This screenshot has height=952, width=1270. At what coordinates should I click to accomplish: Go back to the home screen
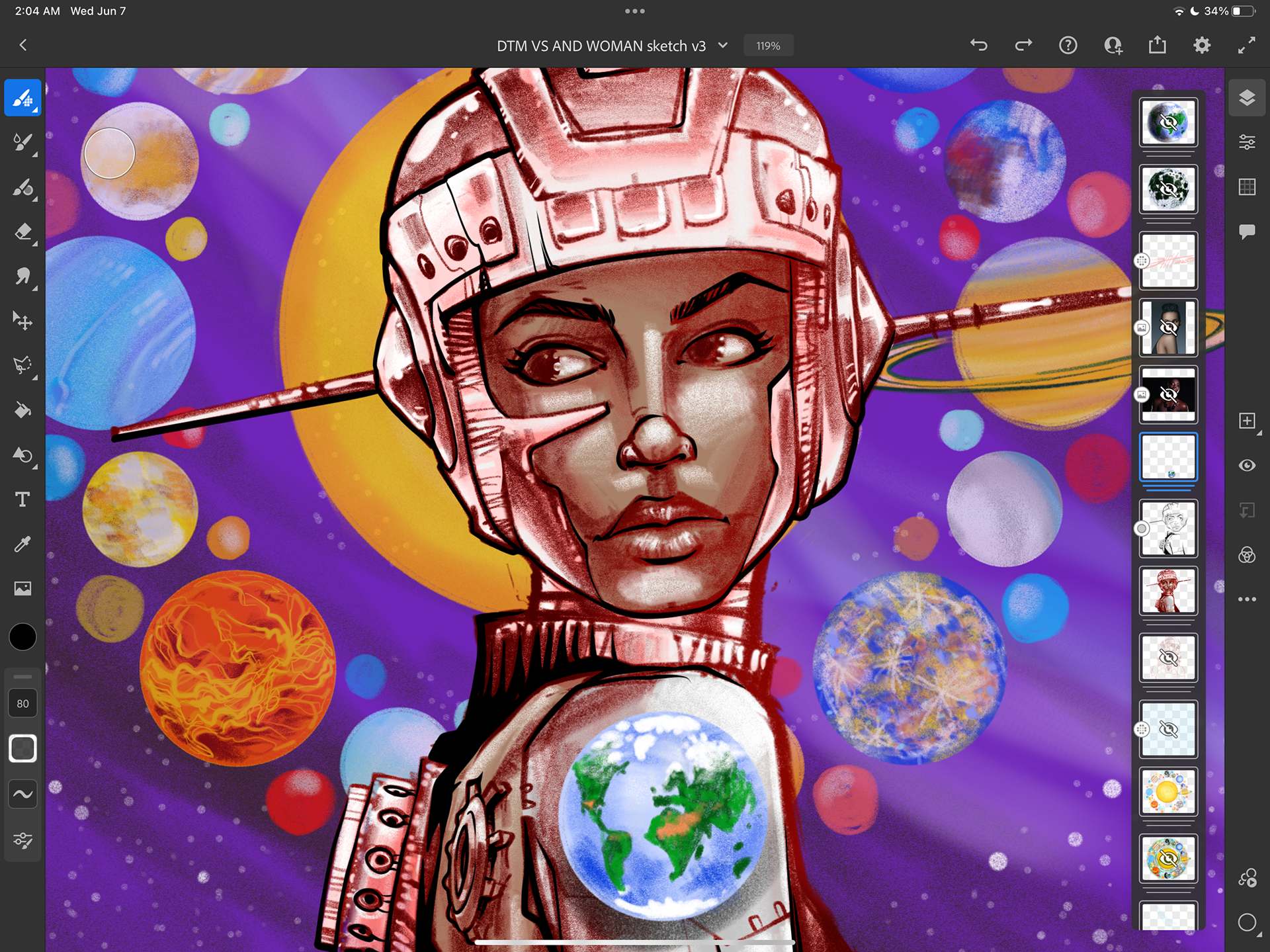[23, 46]
